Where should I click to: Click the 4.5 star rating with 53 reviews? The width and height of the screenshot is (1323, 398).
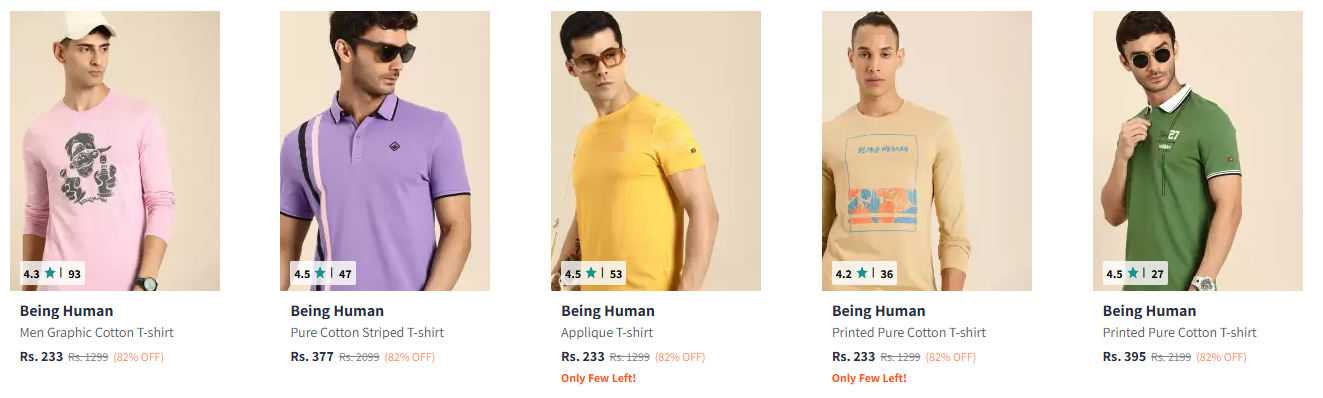[594, 273]
